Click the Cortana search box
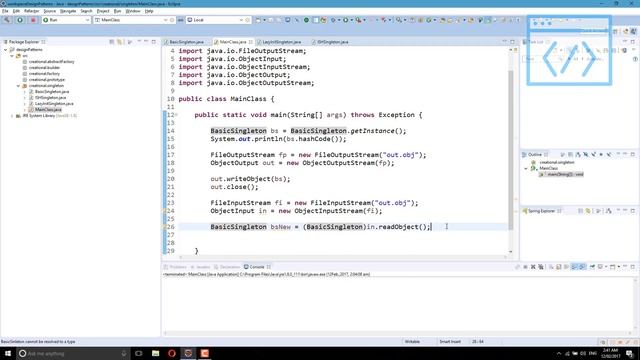The width and height of the screenshot is (640, 360). 73,353
